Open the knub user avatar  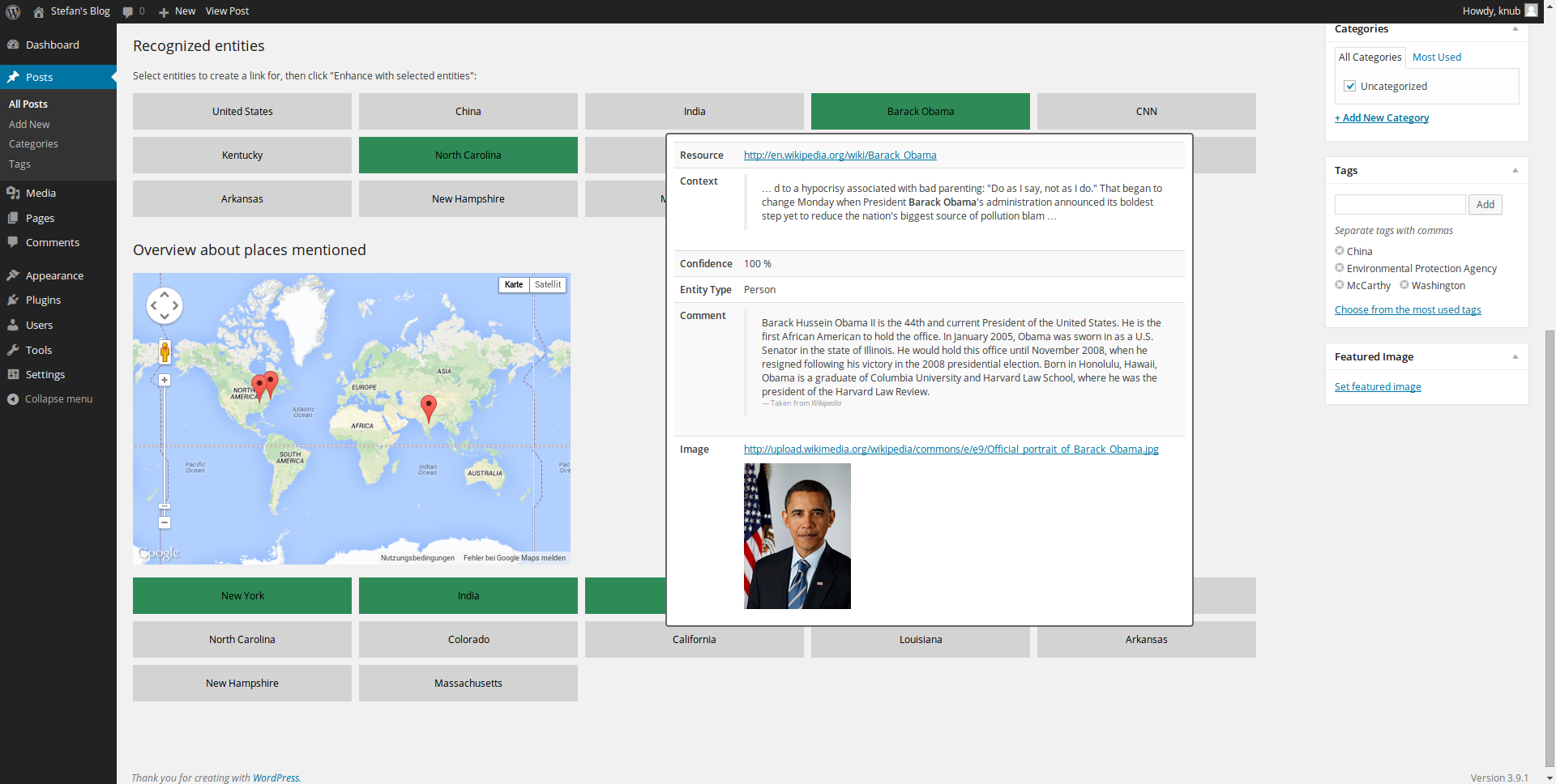coord(1531,11)
